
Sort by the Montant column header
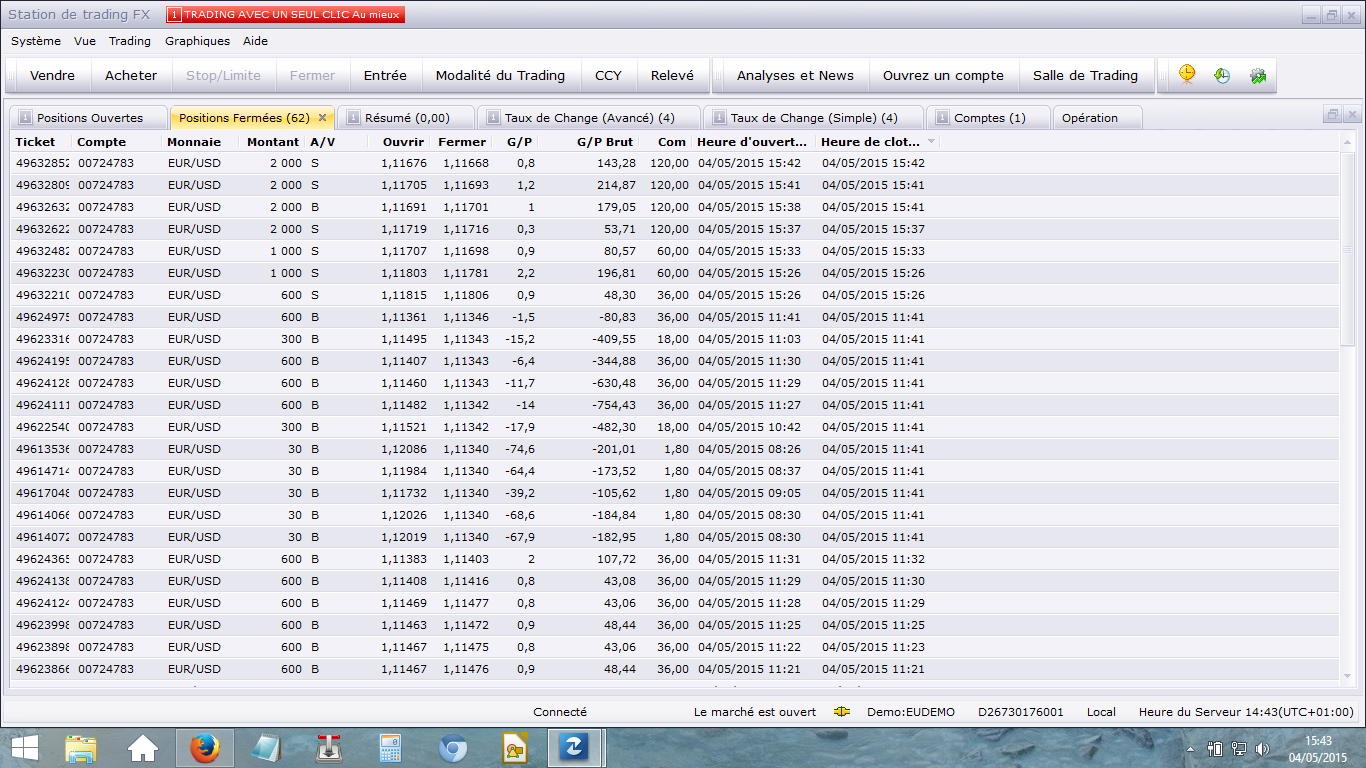point(273,142)
